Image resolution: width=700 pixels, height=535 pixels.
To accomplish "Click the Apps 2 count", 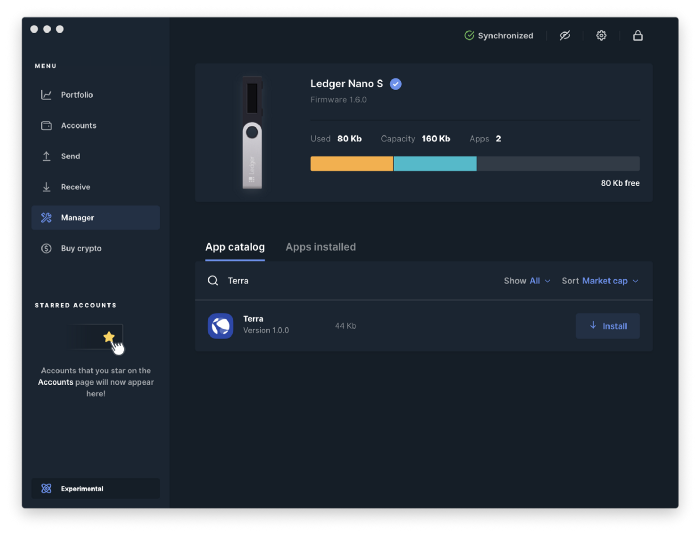I will [498, 139].
